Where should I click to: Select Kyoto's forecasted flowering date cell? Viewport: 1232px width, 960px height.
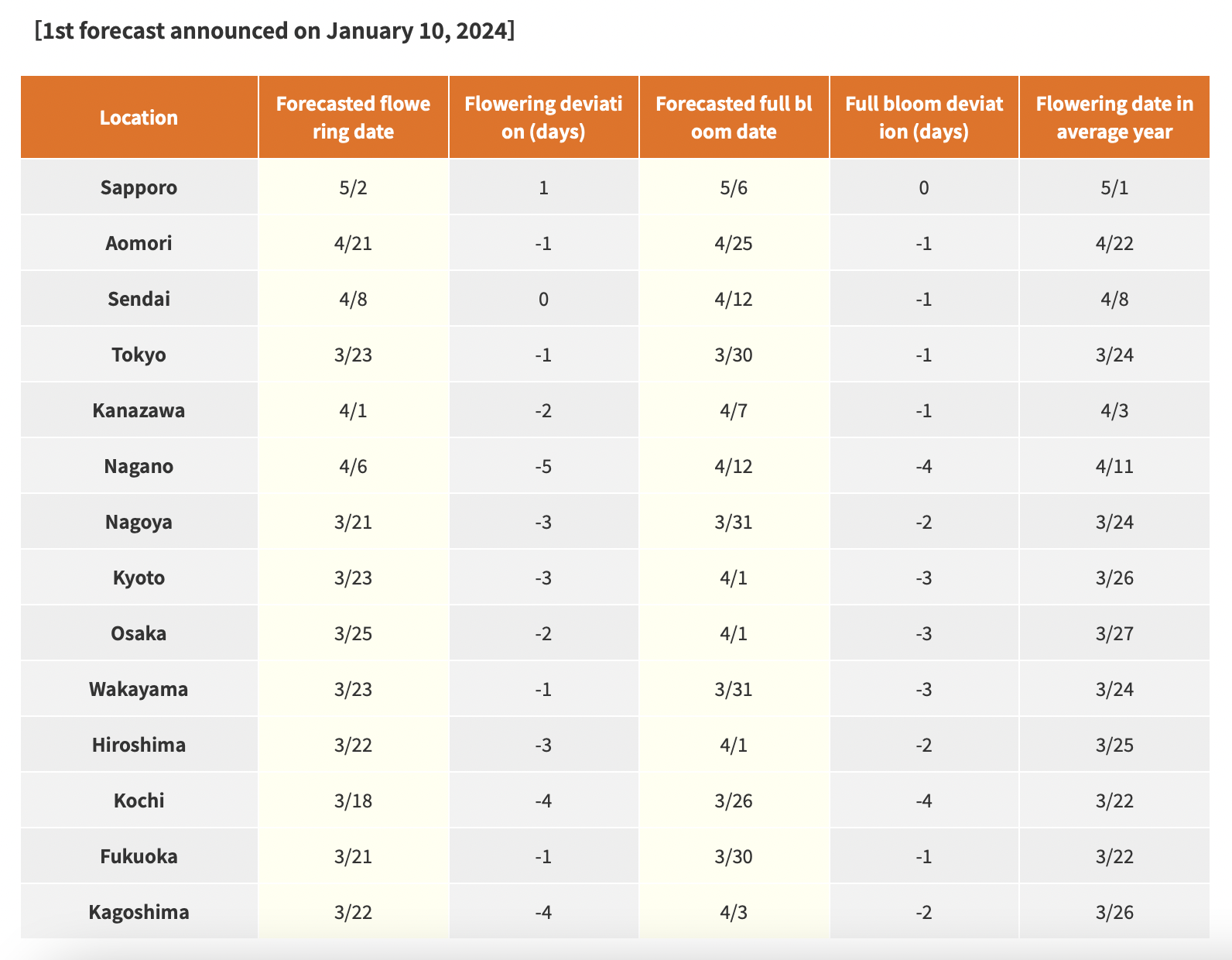[353, 578]
